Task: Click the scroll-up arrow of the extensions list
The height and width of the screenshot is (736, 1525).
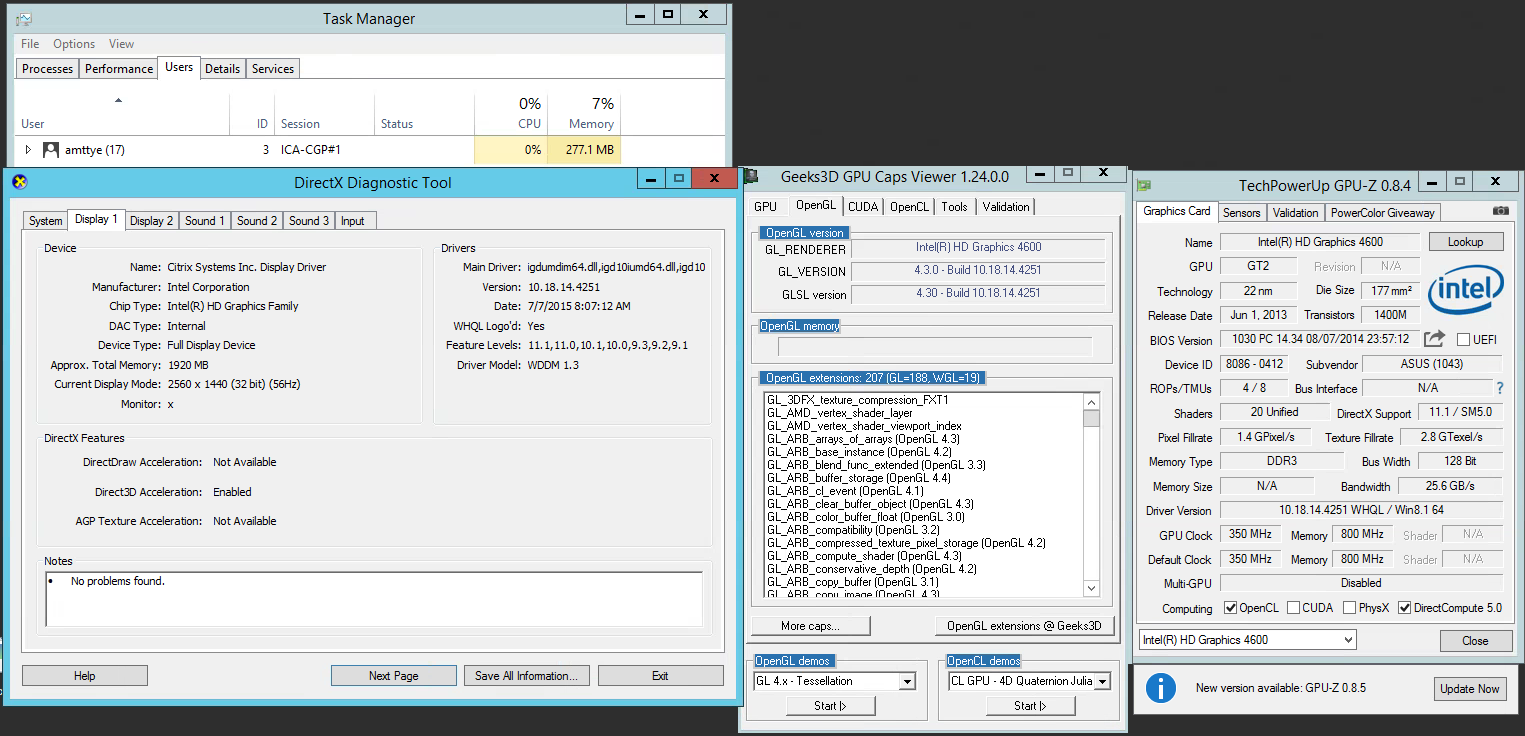Action: [1091, 401]
